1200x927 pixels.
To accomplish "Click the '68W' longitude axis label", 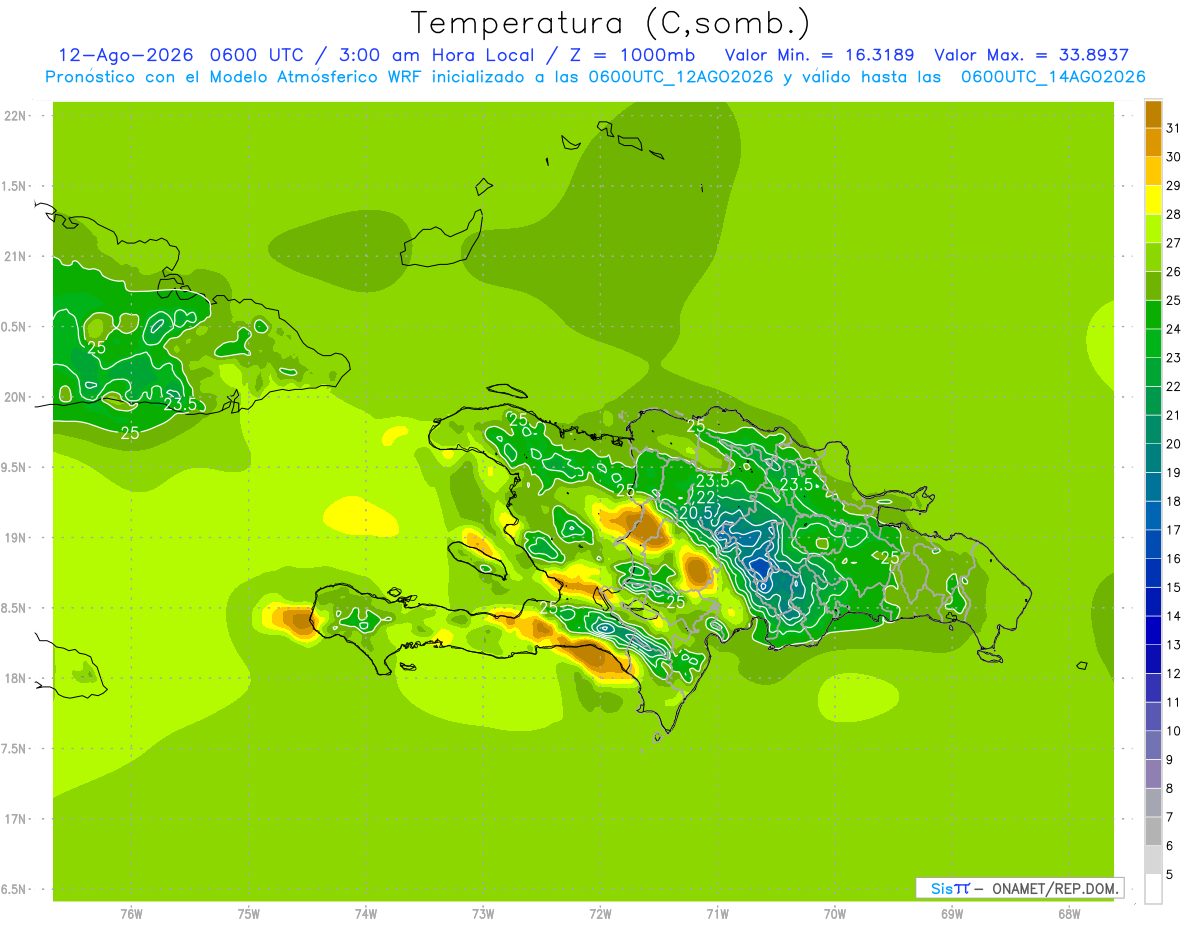I will coord(1069,914).
